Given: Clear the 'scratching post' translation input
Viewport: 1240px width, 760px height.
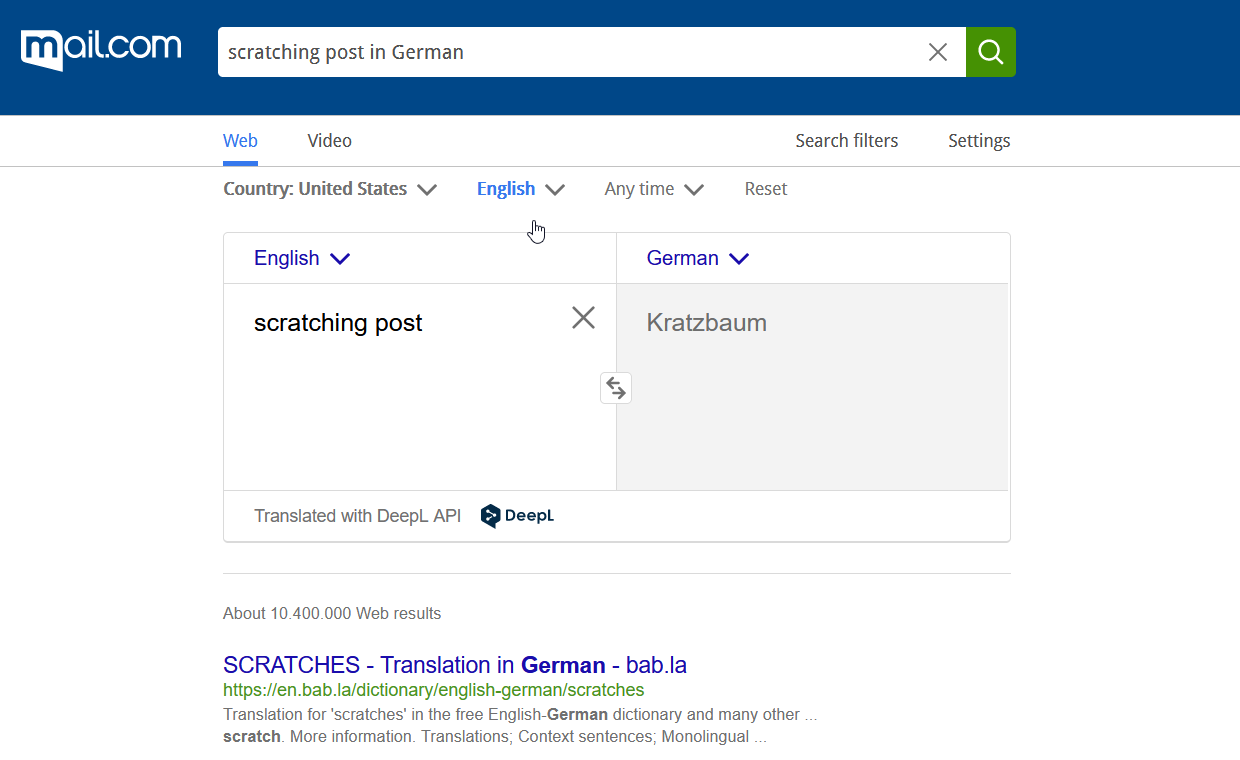Looking at the screenshot, I should point(583,318).
